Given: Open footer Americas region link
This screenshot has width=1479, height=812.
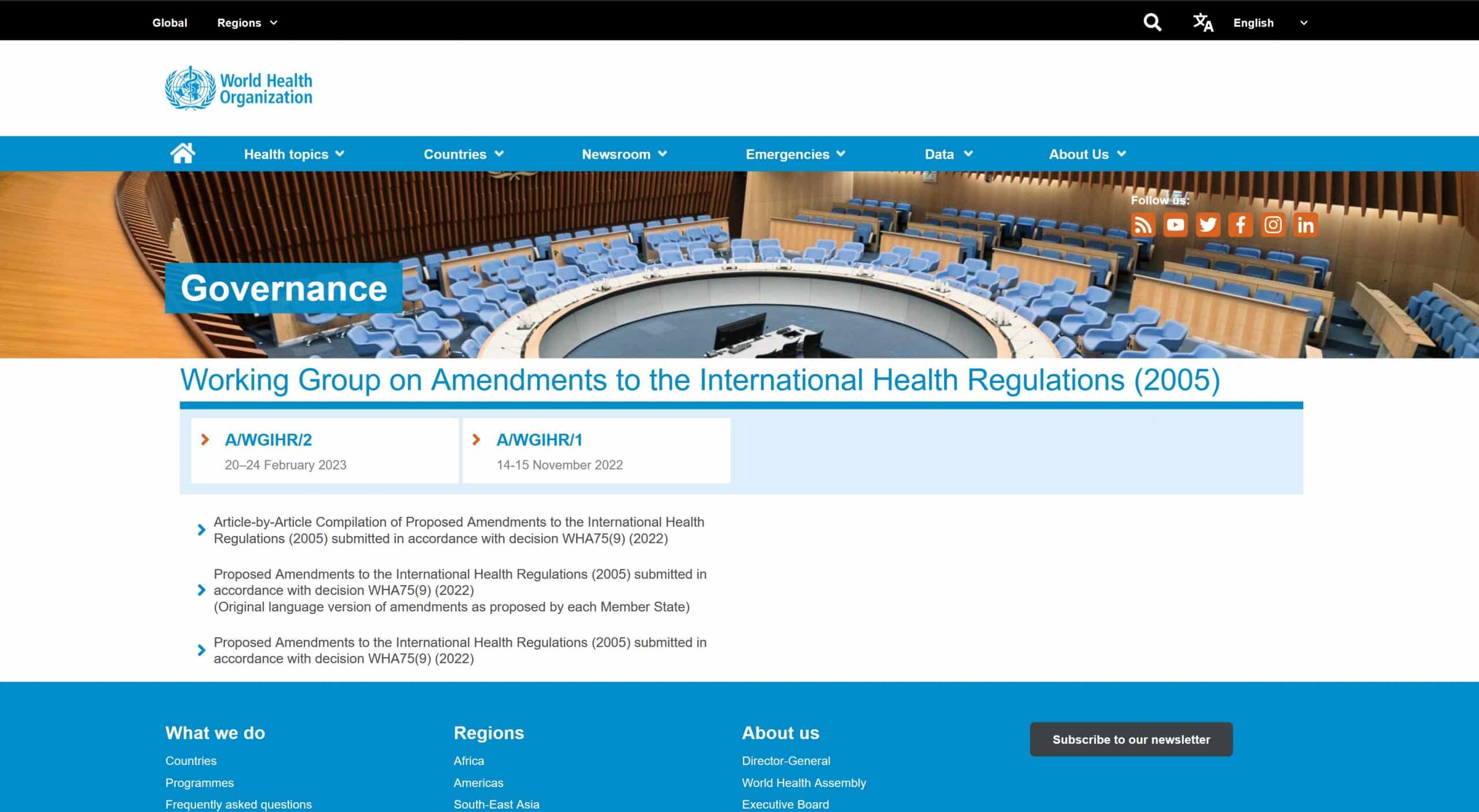Looking at the screenshot, I should [478, 783].
